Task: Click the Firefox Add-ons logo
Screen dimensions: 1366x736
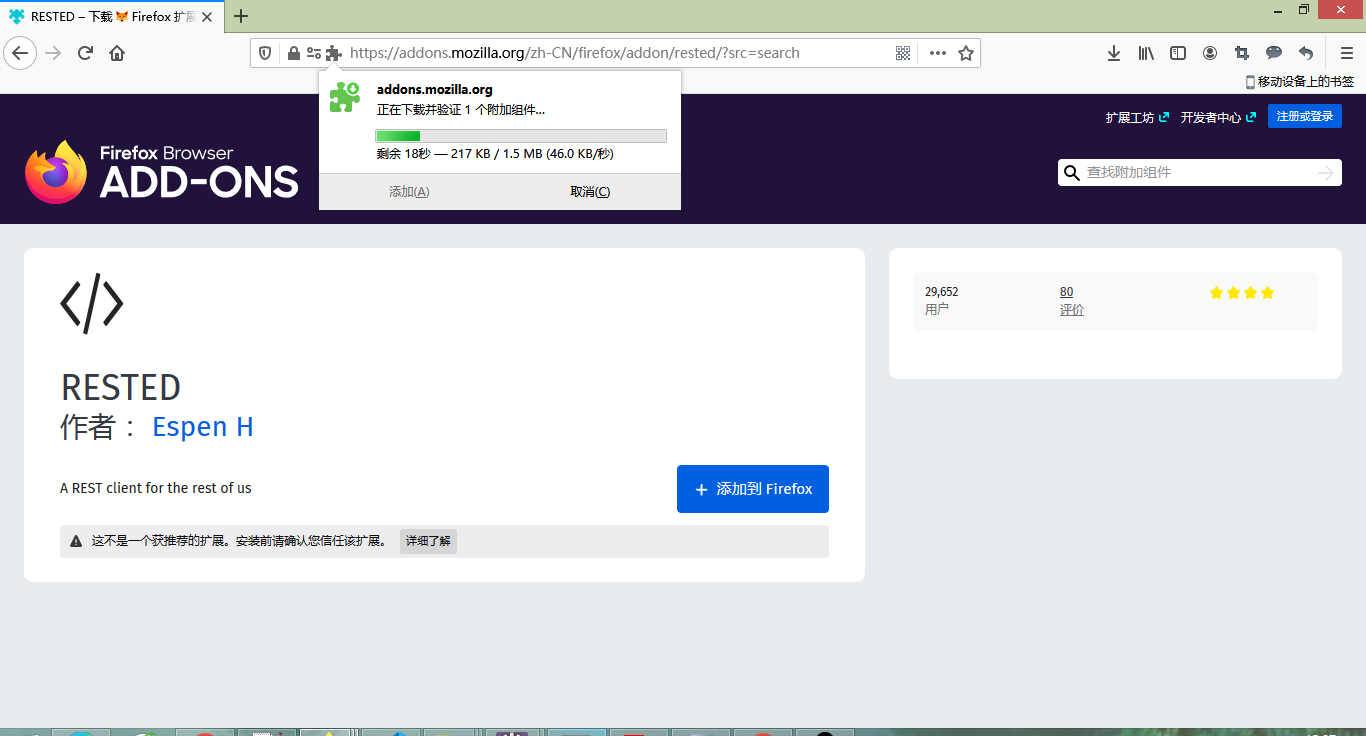Action: point(162,172)
